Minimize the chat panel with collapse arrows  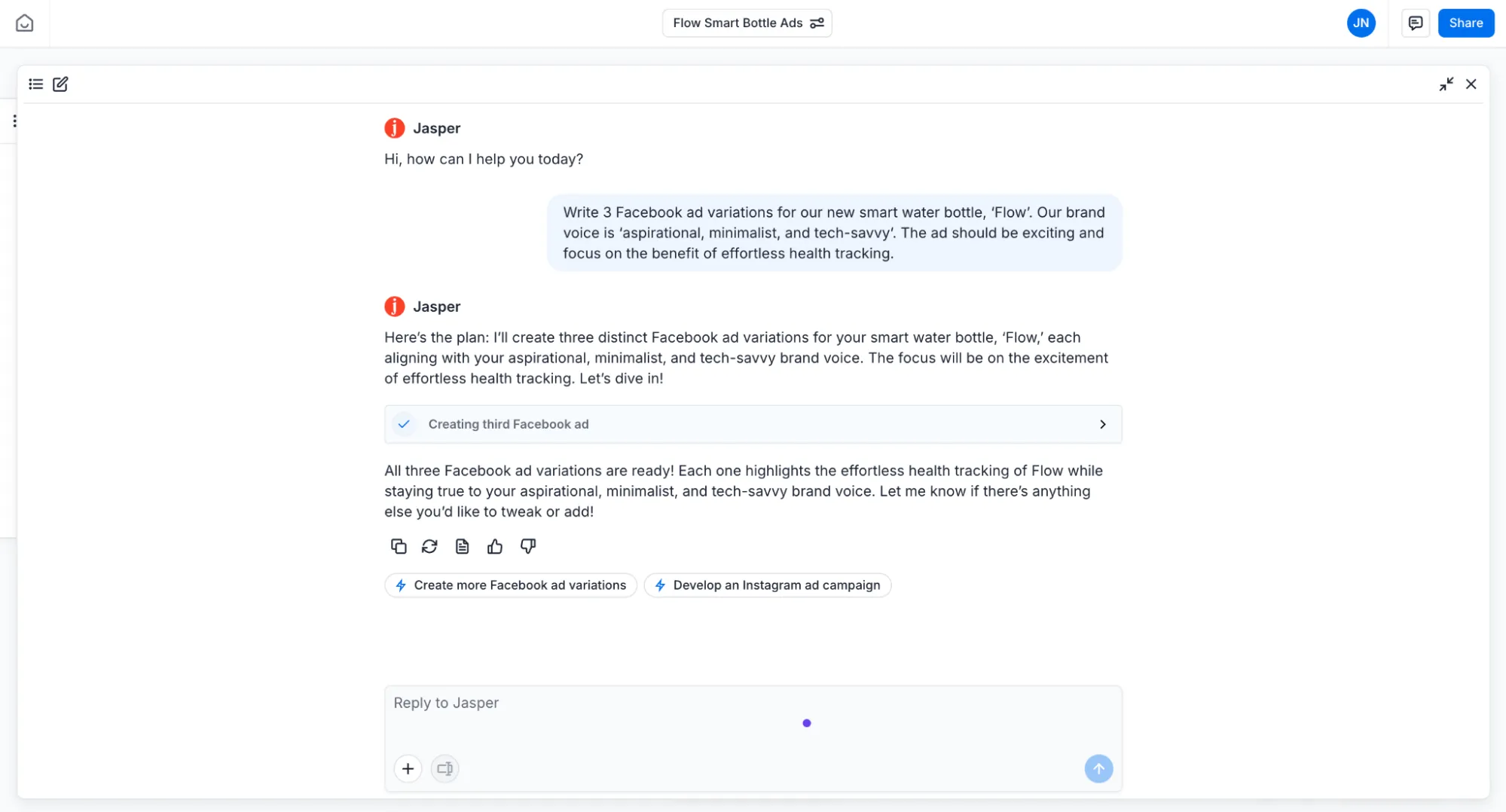coord(1446,84)
